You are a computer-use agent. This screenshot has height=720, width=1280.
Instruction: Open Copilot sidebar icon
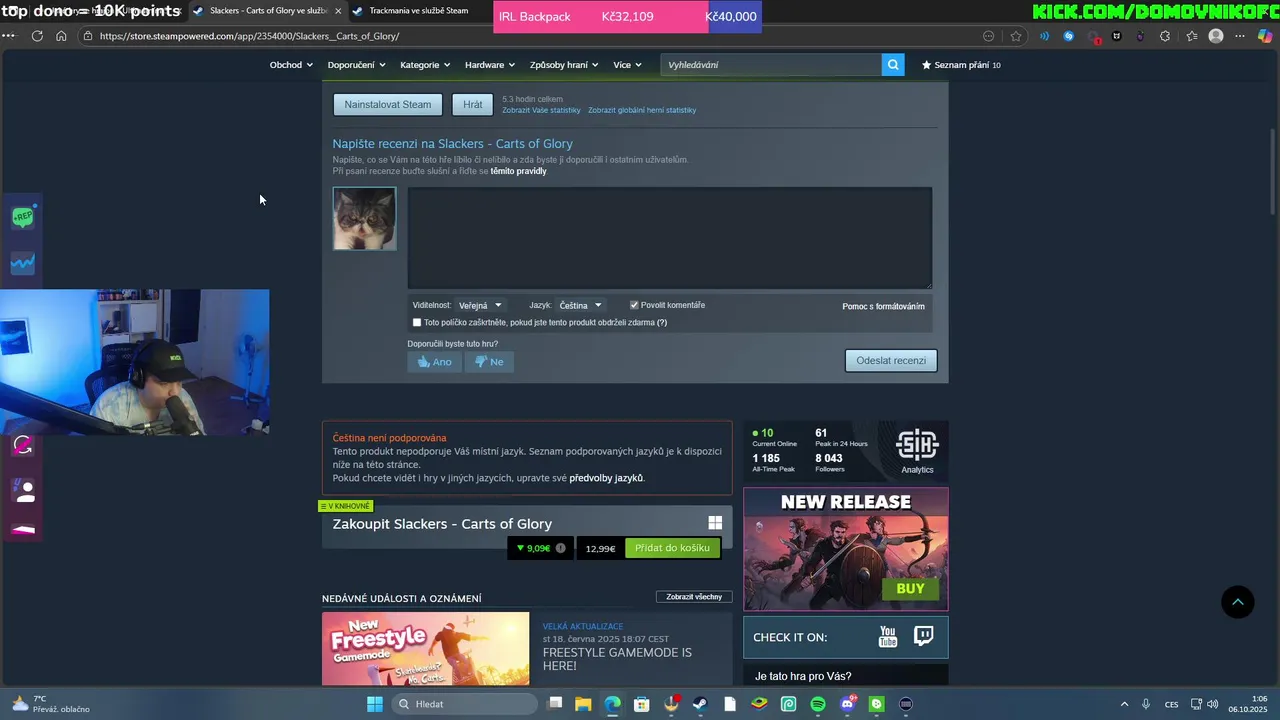(x=1265, y=36)
